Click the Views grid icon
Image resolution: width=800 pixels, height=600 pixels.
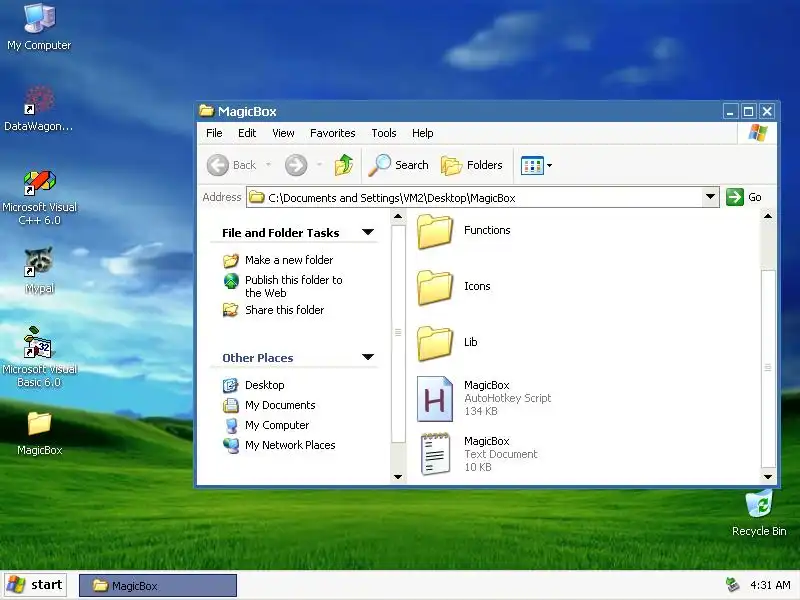[532, 166]
